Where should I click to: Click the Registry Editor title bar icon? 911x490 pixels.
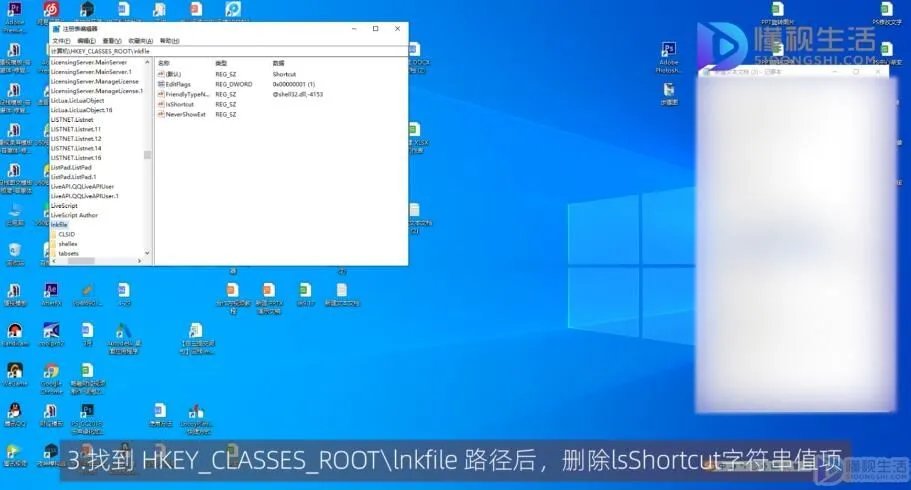click(56, 28)
